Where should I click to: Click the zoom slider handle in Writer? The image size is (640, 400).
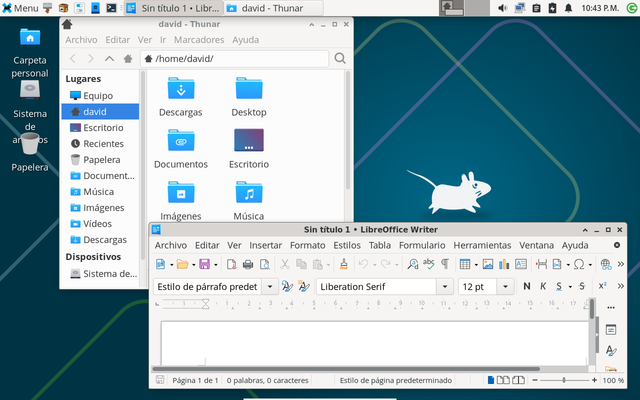[x=564, y=380]
